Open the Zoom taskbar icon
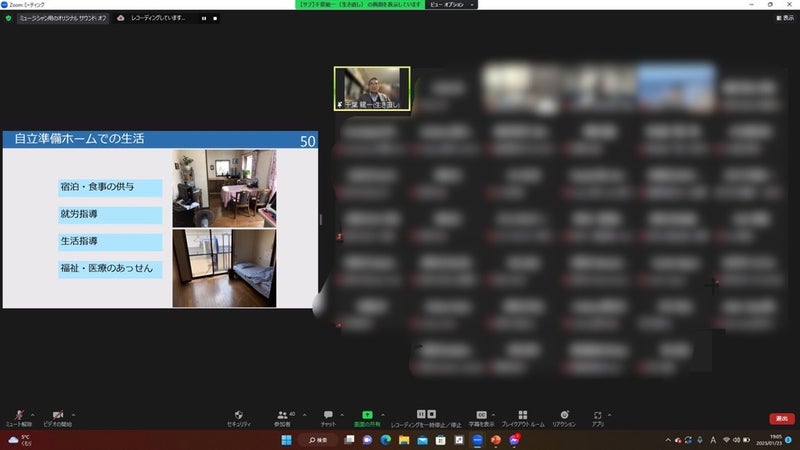 [x=477, y=440]
